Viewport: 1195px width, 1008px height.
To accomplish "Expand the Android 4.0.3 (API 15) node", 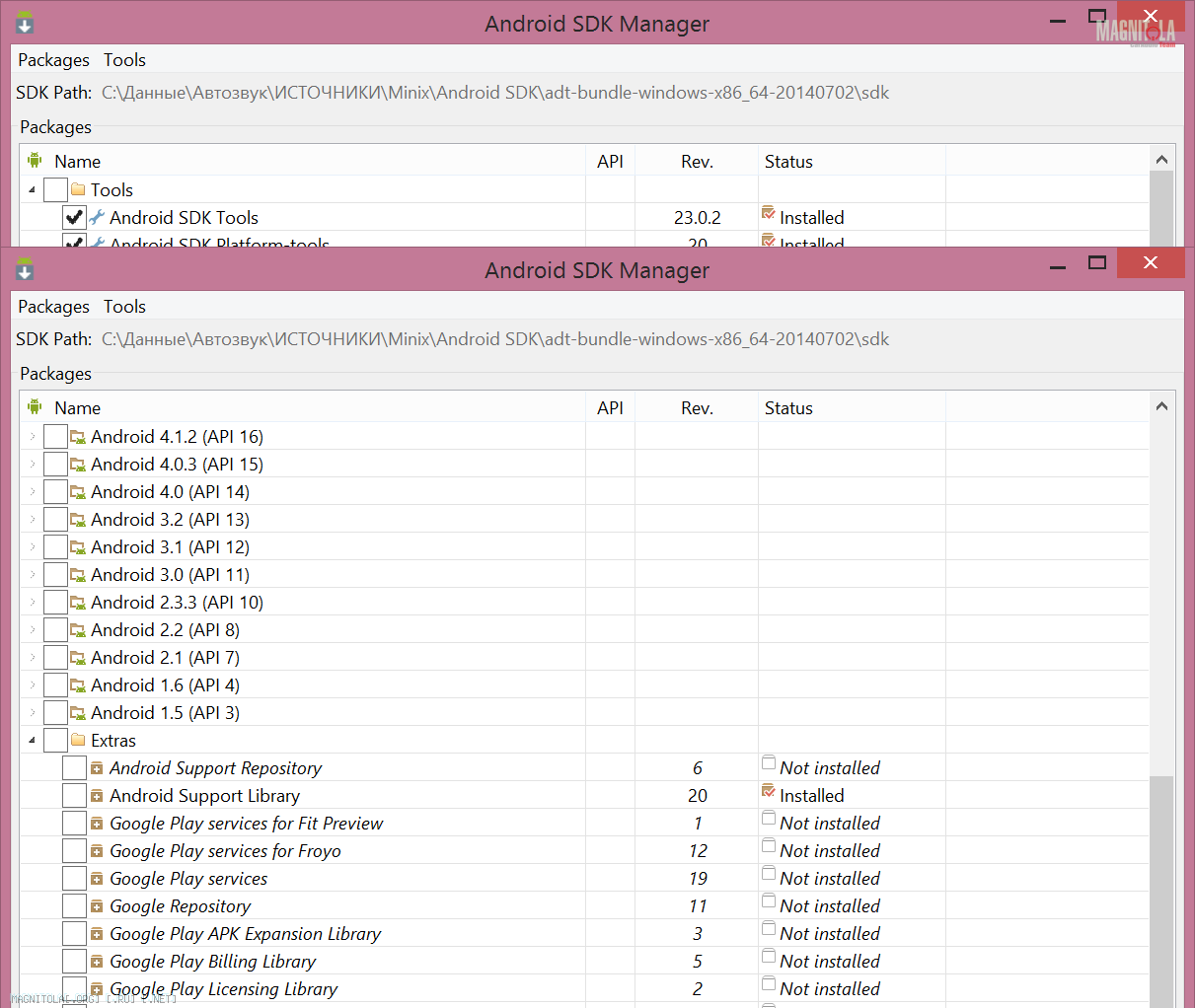I will click(x=33, y=464).
